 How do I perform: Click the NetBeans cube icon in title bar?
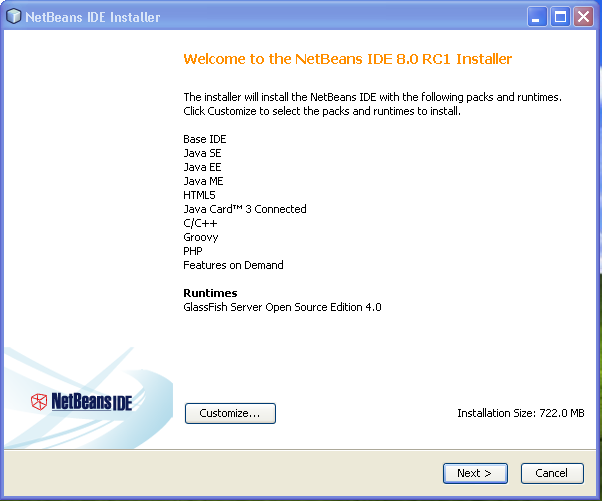click(13, 17)
